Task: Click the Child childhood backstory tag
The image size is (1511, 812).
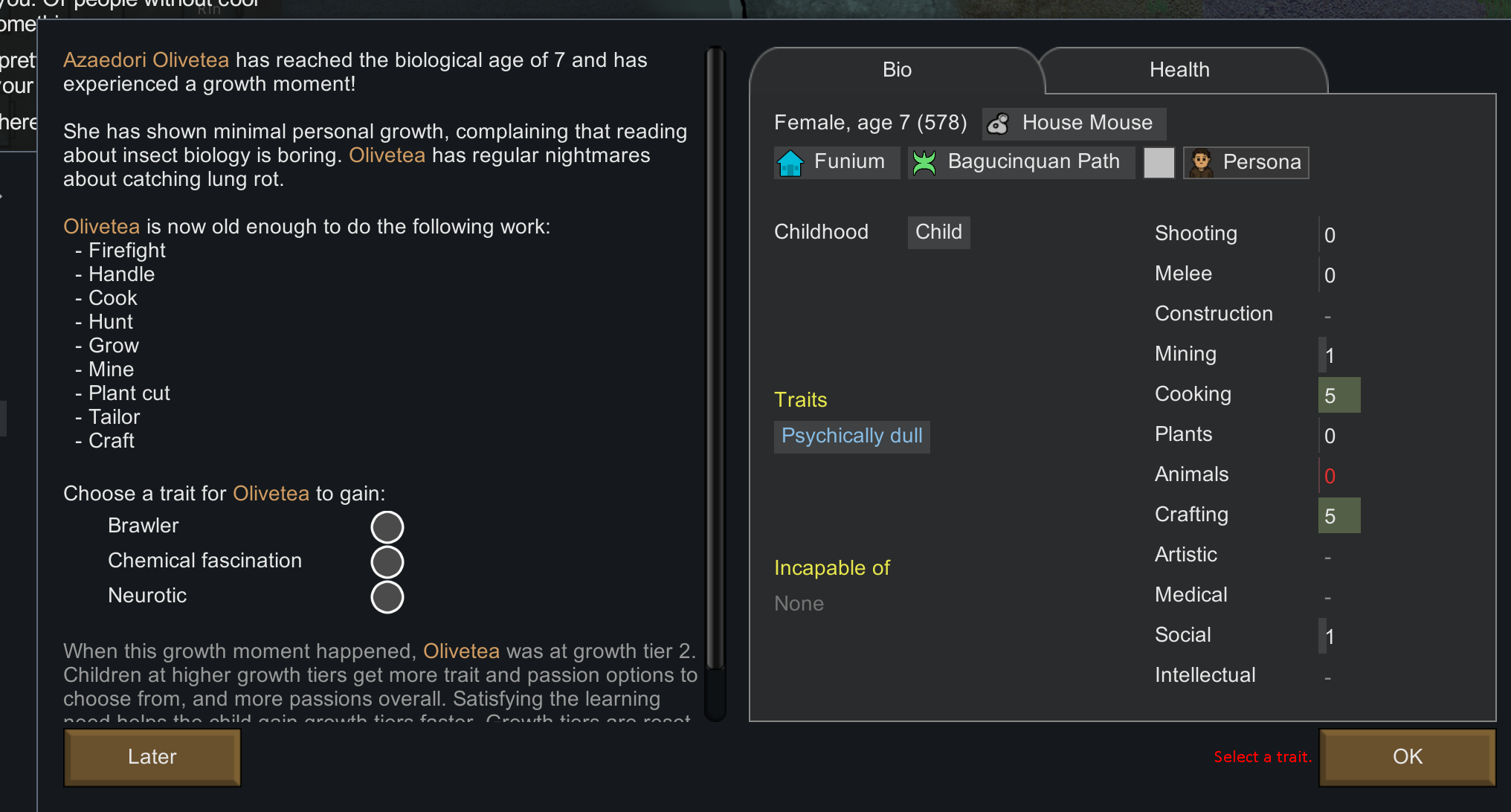Action: point(938,232)
